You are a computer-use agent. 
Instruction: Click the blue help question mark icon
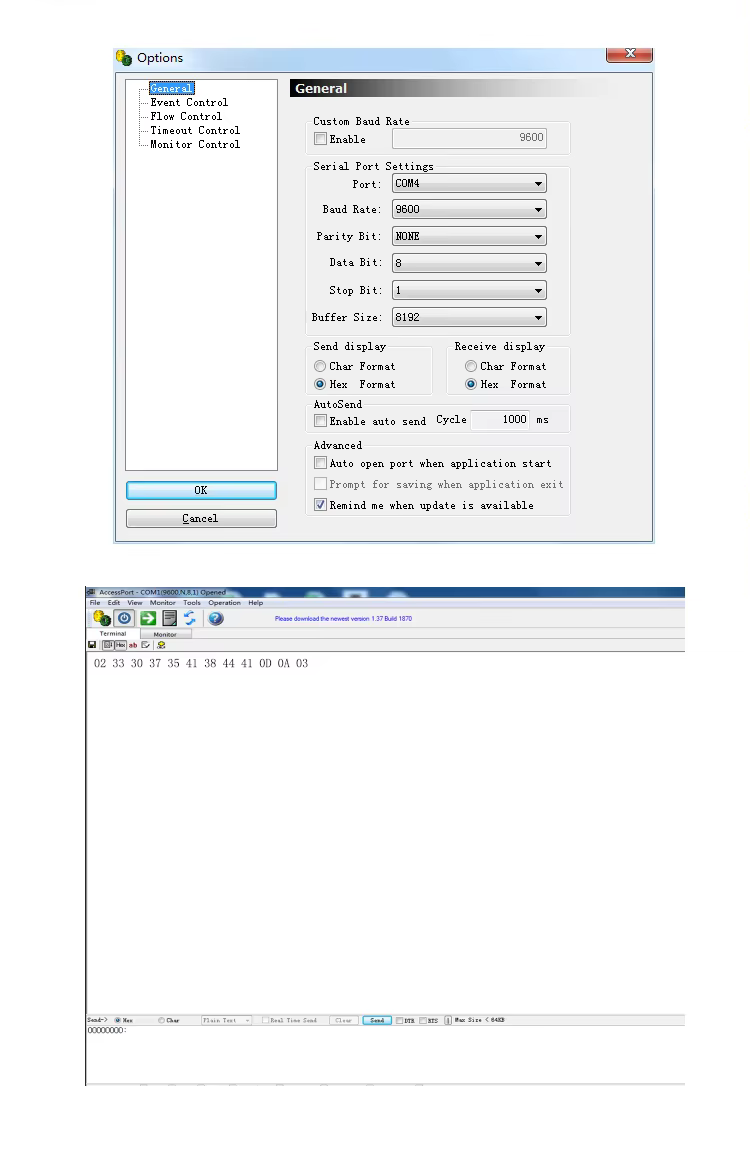tap(215, 619)
